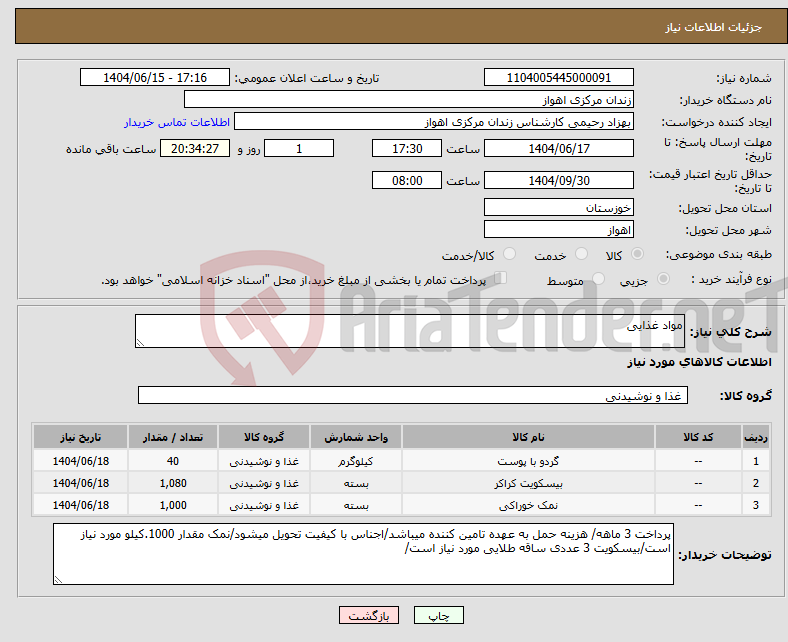
Task: Click the نمک خوراکی item cell
Action: 528,505
